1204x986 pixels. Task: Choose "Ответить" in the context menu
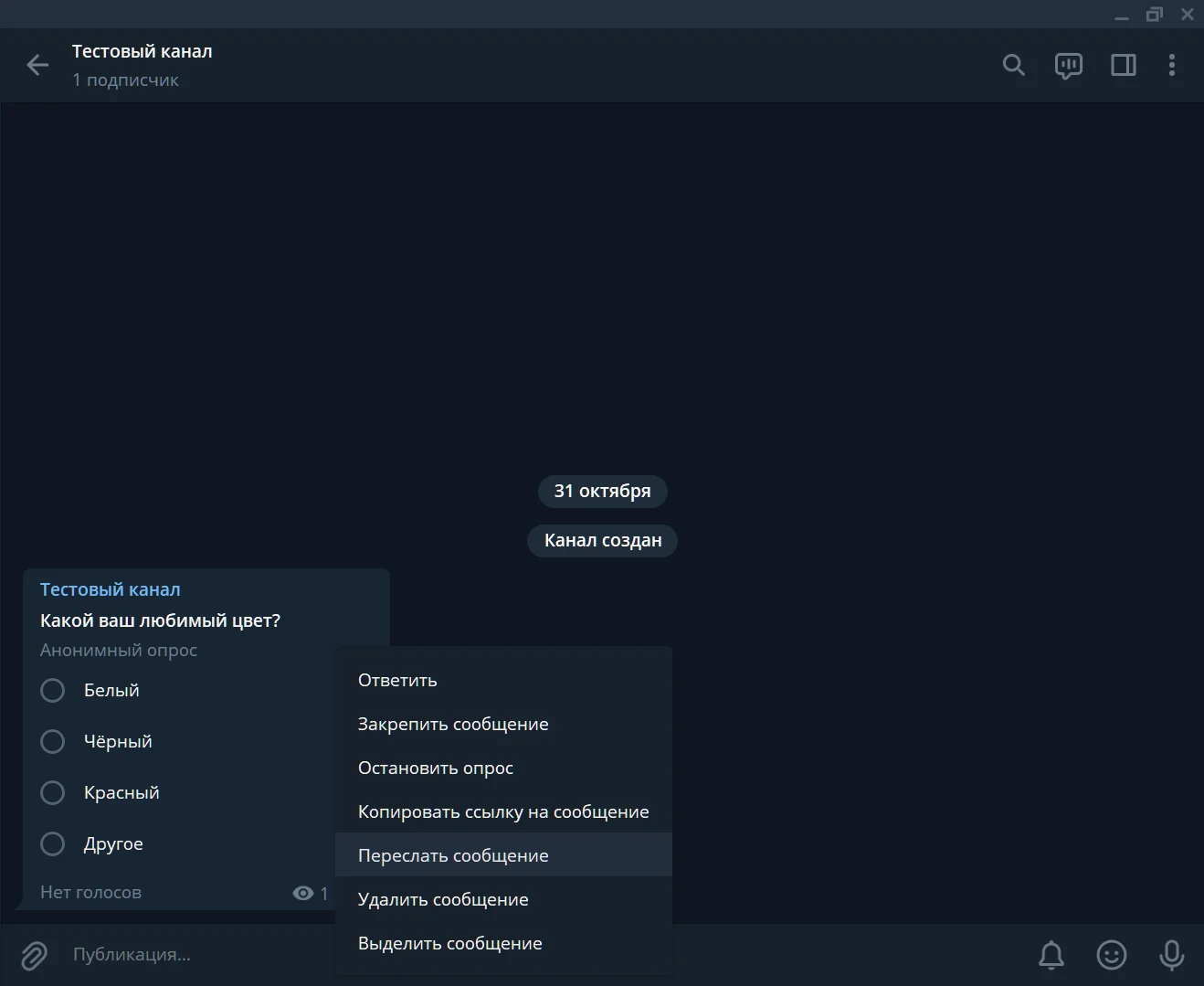point(397,680)
